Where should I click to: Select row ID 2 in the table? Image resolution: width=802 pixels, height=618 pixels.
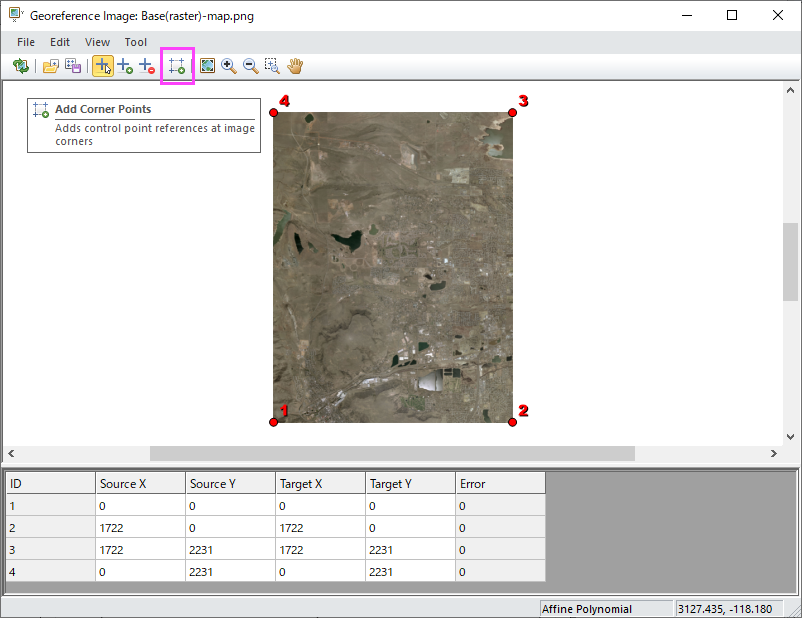point(51,528)
